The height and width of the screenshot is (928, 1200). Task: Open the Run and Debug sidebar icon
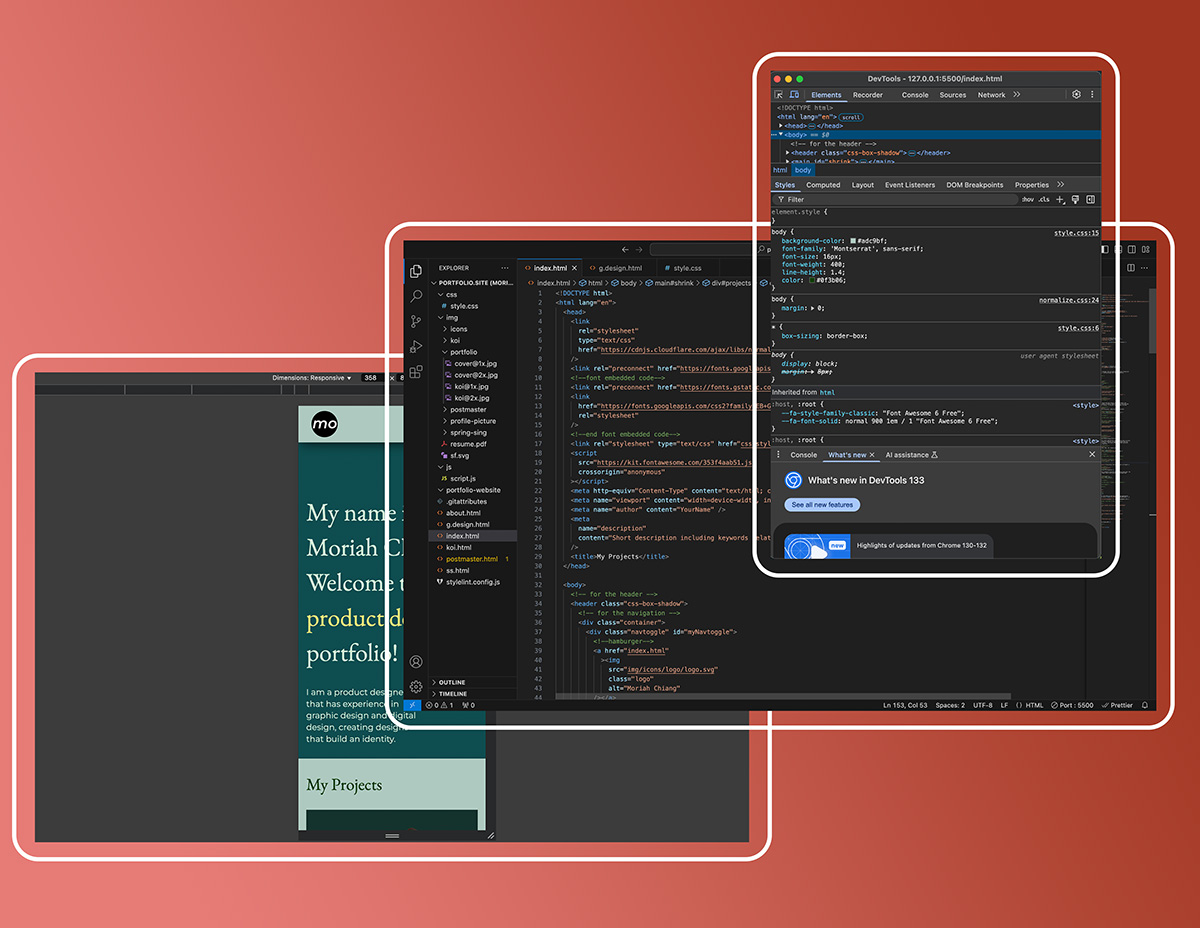[x=416, y=344]
